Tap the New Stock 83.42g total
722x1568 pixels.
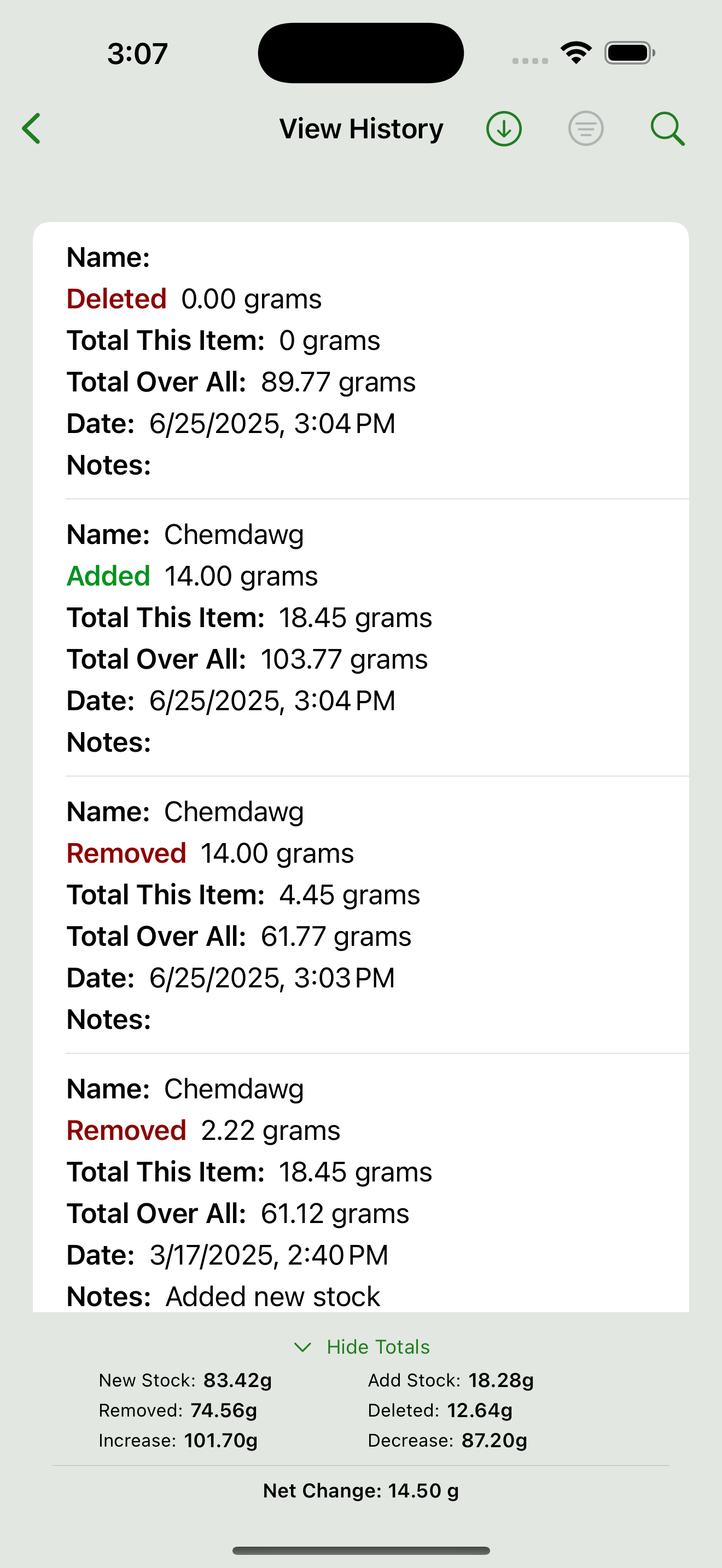185,1380
